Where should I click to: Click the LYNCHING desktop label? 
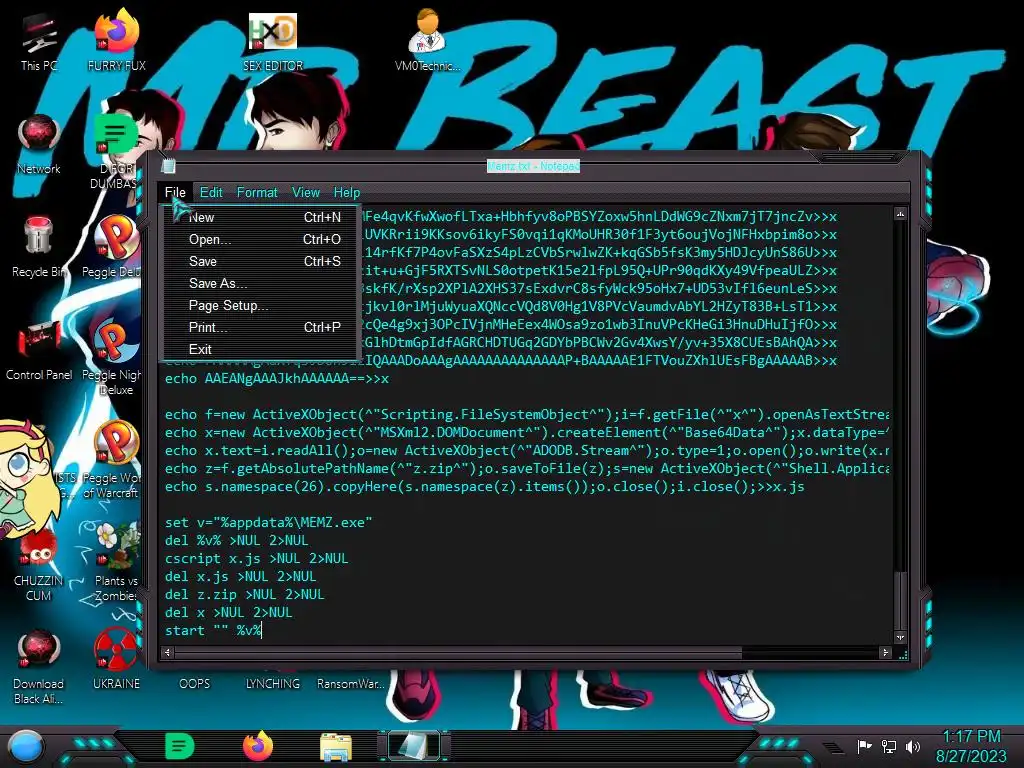[272, 683]
